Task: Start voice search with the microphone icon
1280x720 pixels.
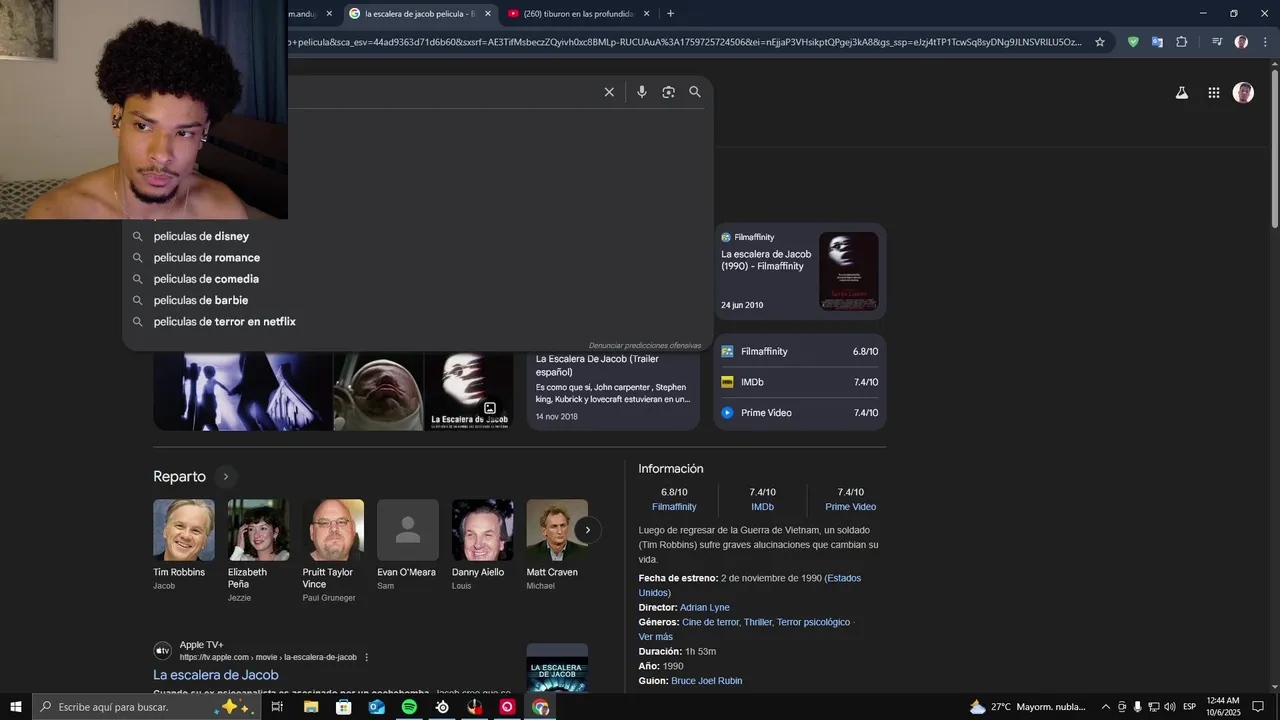Action: click(x=642, y=92)
